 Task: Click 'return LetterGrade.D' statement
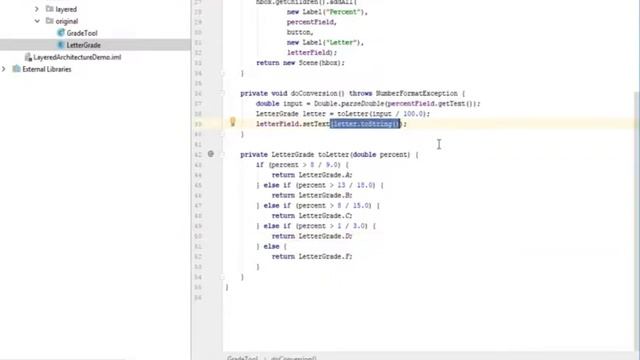pos(312,236)
